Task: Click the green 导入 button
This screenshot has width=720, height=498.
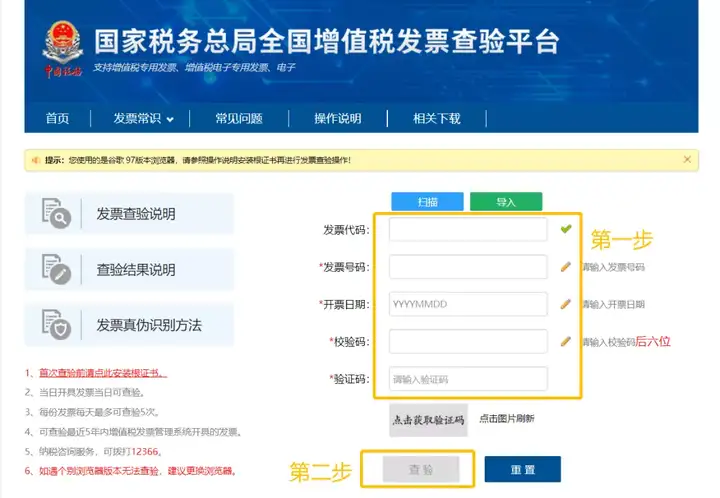Action: [x=506, y=201]
